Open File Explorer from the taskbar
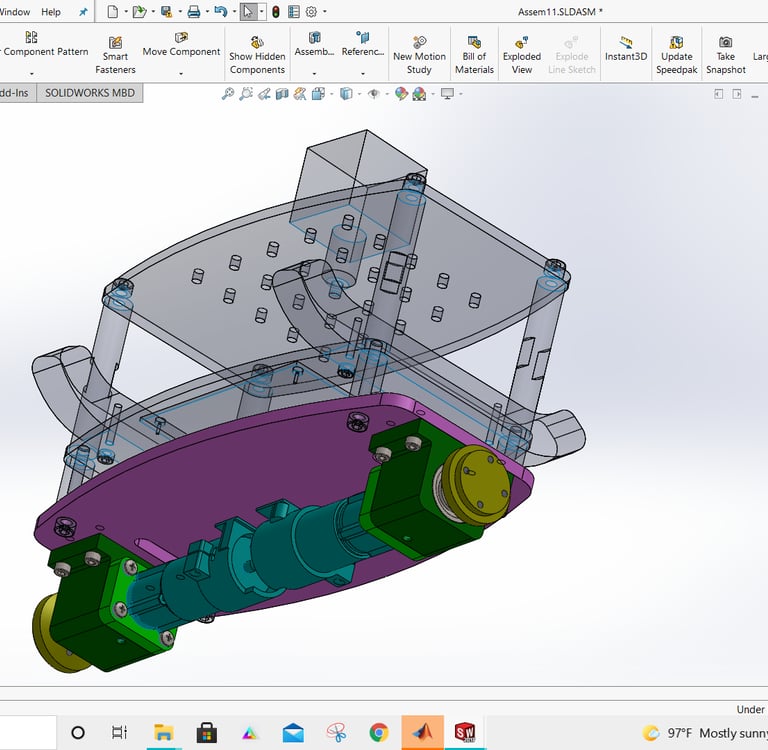 (163, 732)
